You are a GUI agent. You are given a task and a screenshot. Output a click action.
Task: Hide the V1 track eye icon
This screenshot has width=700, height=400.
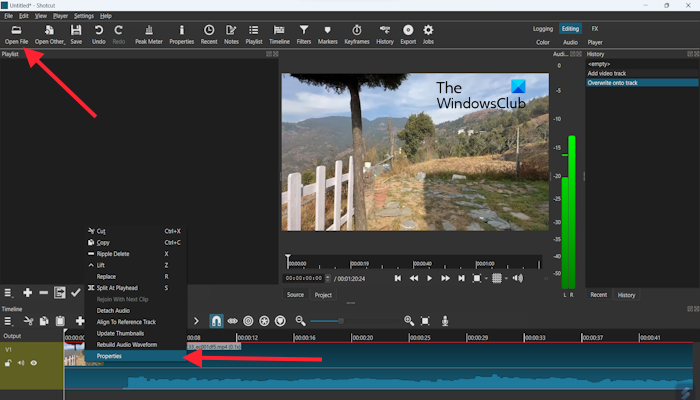click(33, 363)
